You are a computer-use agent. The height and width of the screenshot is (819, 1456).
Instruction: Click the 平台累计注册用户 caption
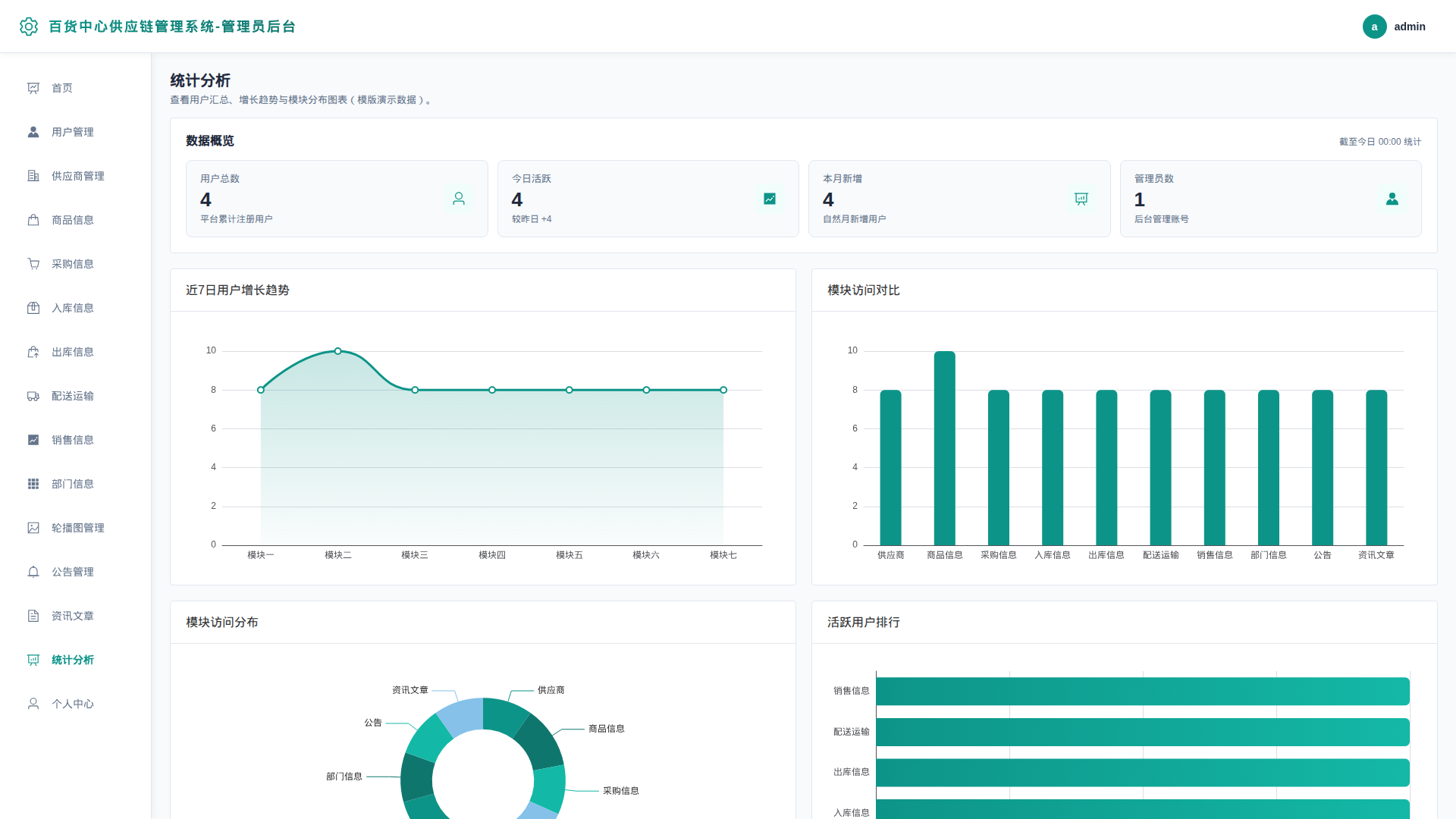tap(237, 219)
